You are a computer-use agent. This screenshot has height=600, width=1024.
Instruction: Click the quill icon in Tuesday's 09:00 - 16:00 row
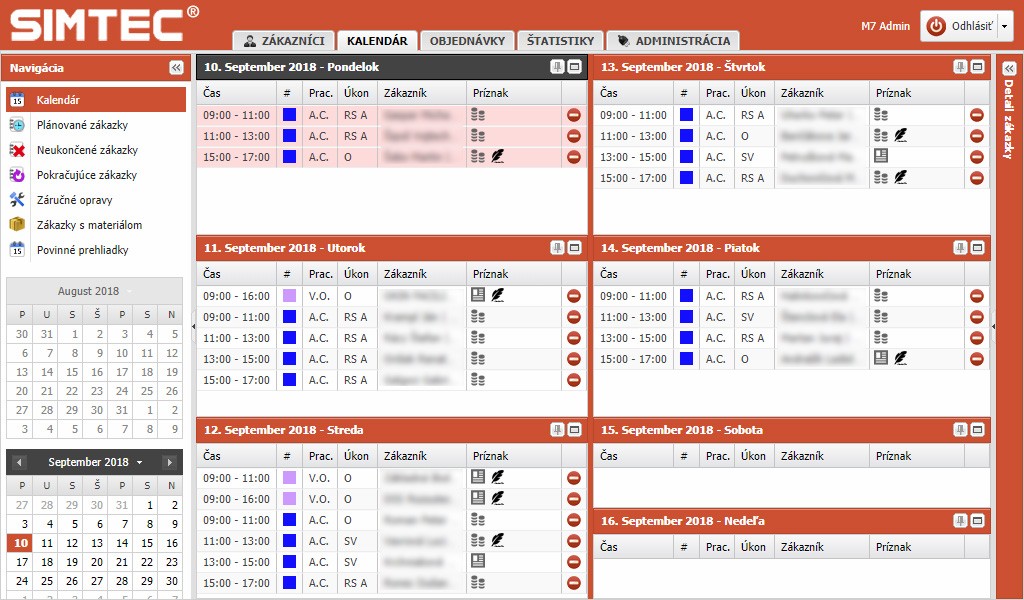click(x=497, y=296)
